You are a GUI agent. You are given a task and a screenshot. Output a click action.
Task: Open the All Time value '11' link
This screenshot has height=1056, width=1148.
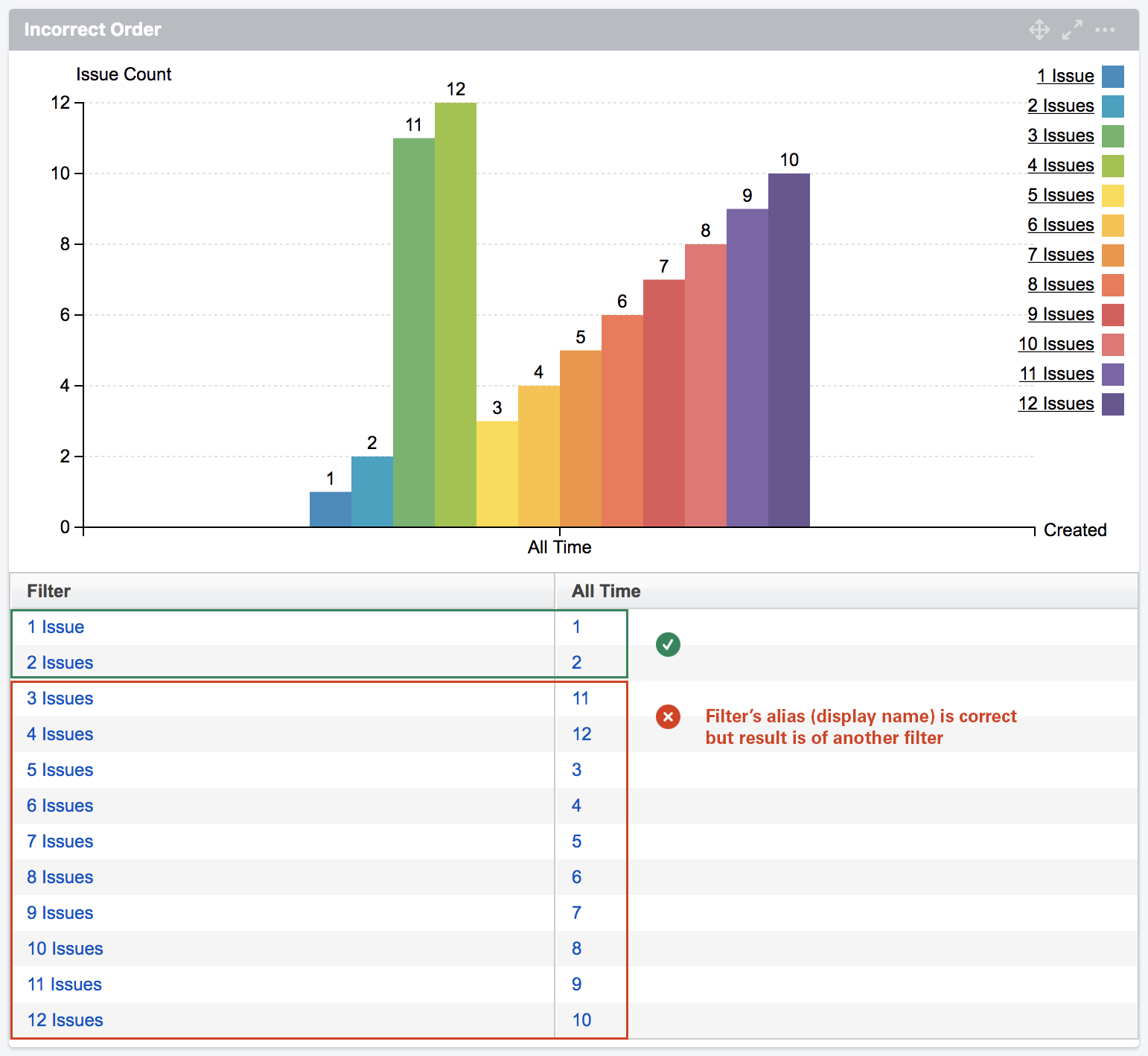point(580,699)
